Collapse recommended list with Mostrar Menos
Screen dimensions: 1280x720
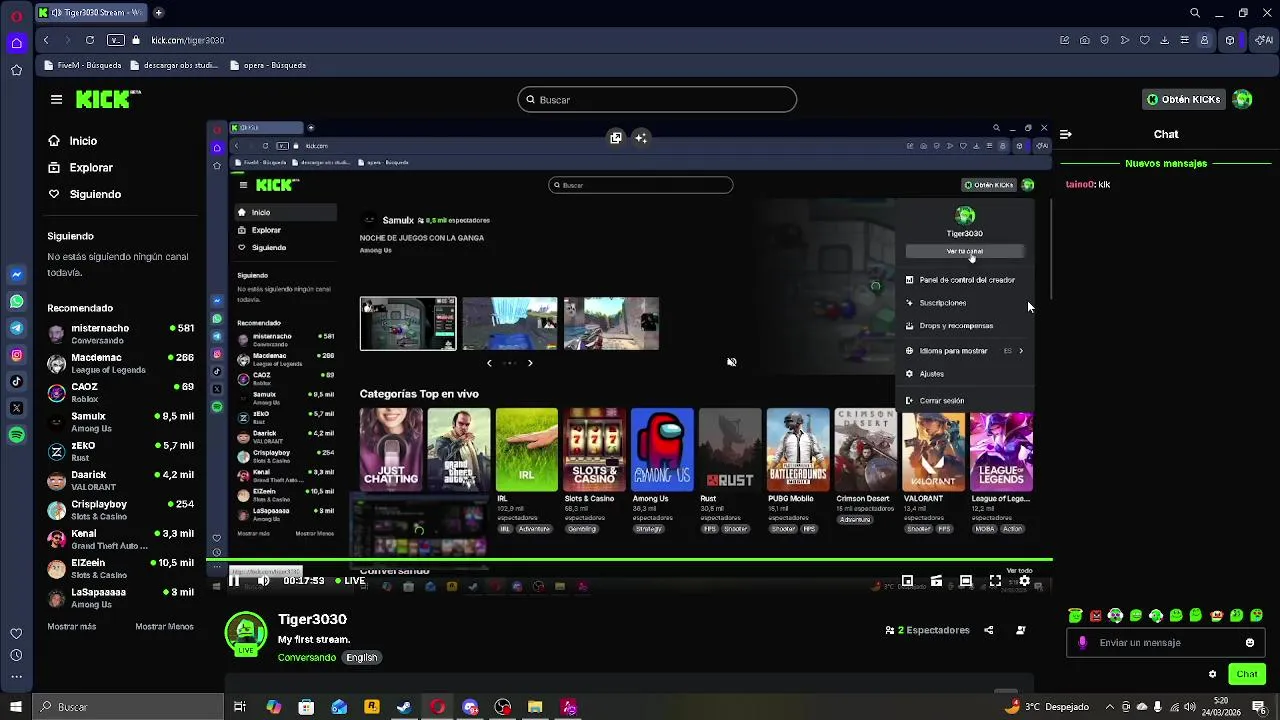[164, 627]
